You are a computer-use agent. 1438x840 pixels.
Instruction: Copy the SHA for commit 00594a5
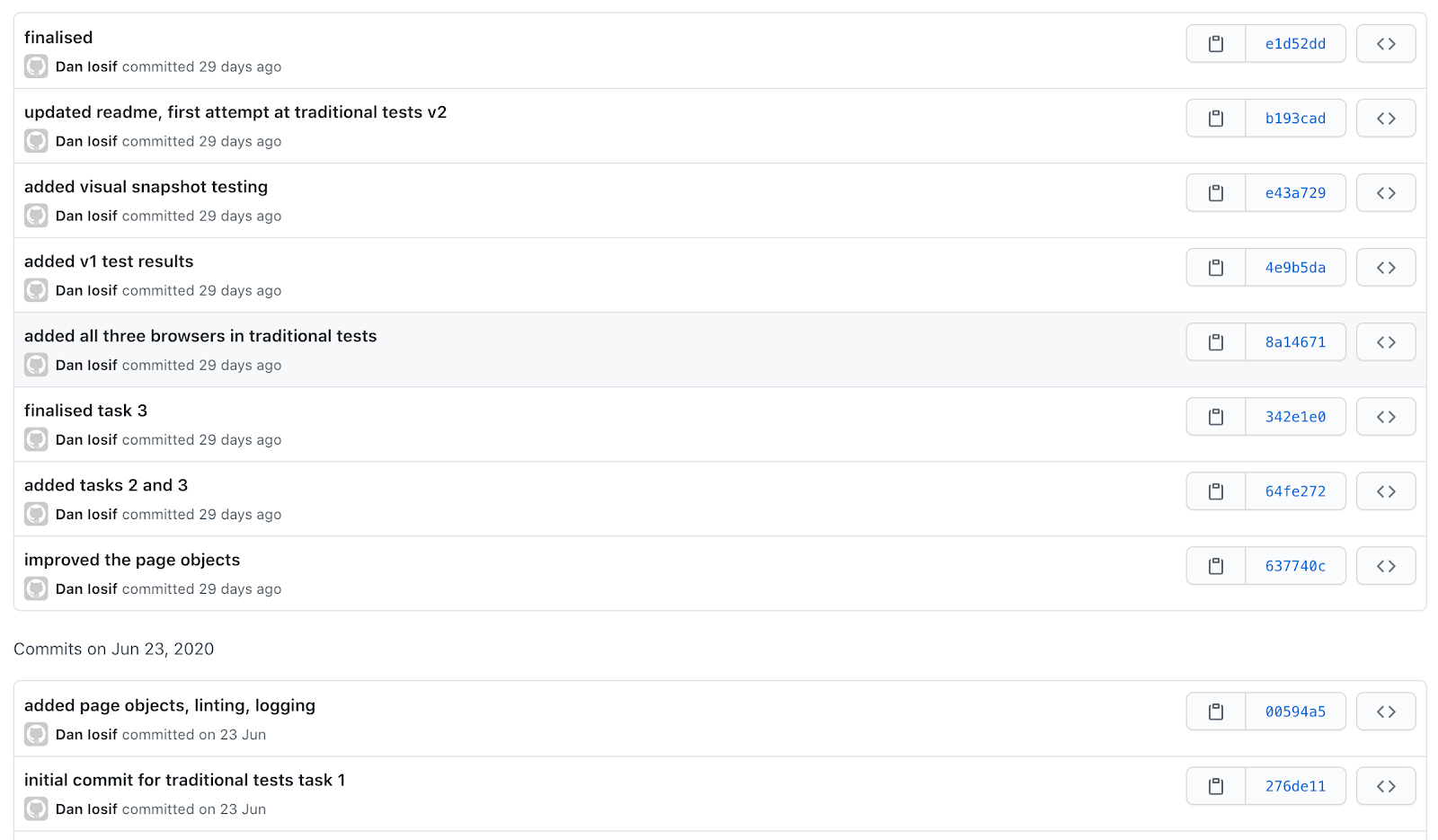pos(1215,712)
